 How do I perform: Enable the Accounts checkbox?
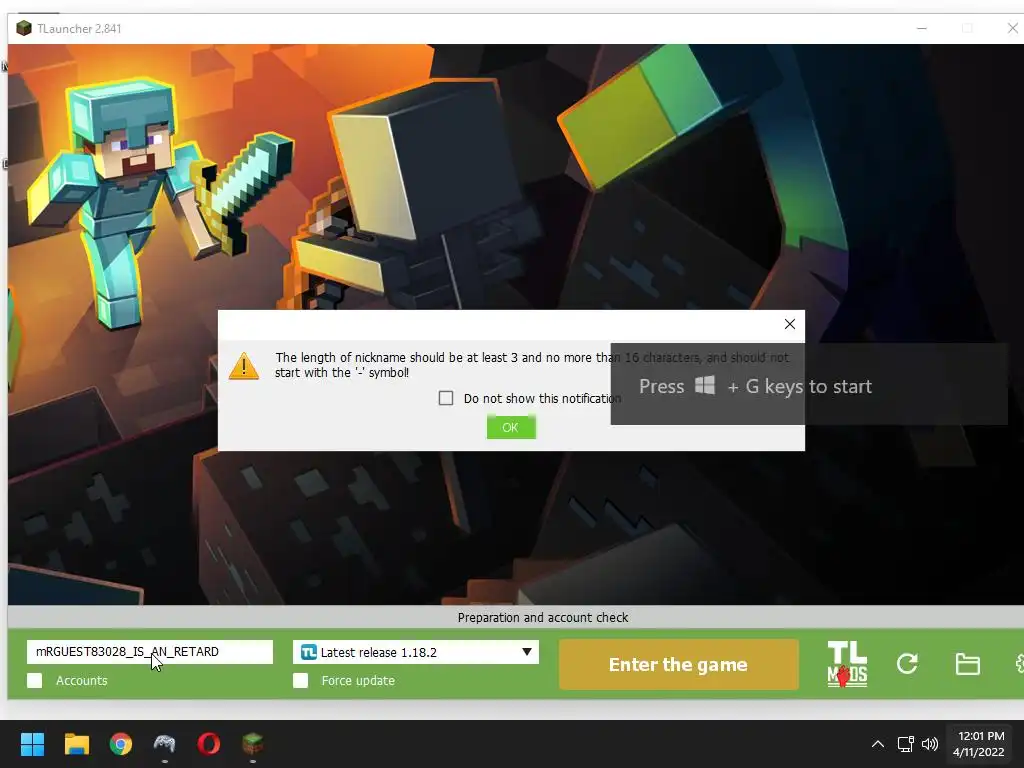pos(35,680)
